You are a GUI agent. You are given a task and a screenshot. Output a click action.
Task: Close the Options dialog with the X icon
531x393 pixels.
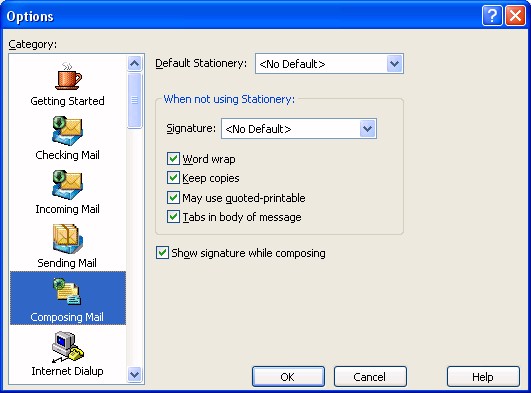coord(515,16)
